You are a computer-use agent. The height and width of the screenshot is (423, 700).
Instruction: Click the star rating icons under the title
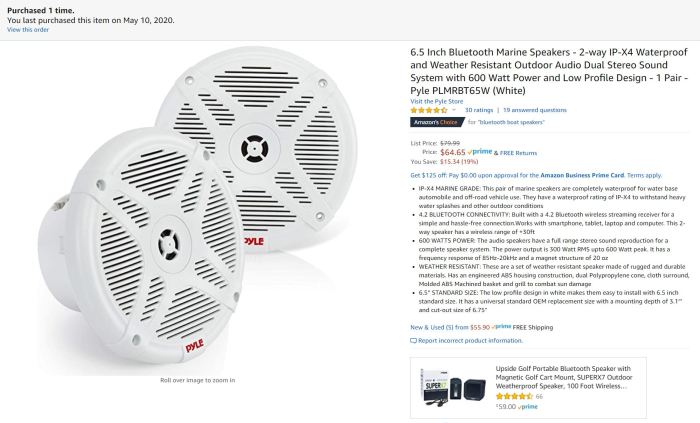[430, 110]
